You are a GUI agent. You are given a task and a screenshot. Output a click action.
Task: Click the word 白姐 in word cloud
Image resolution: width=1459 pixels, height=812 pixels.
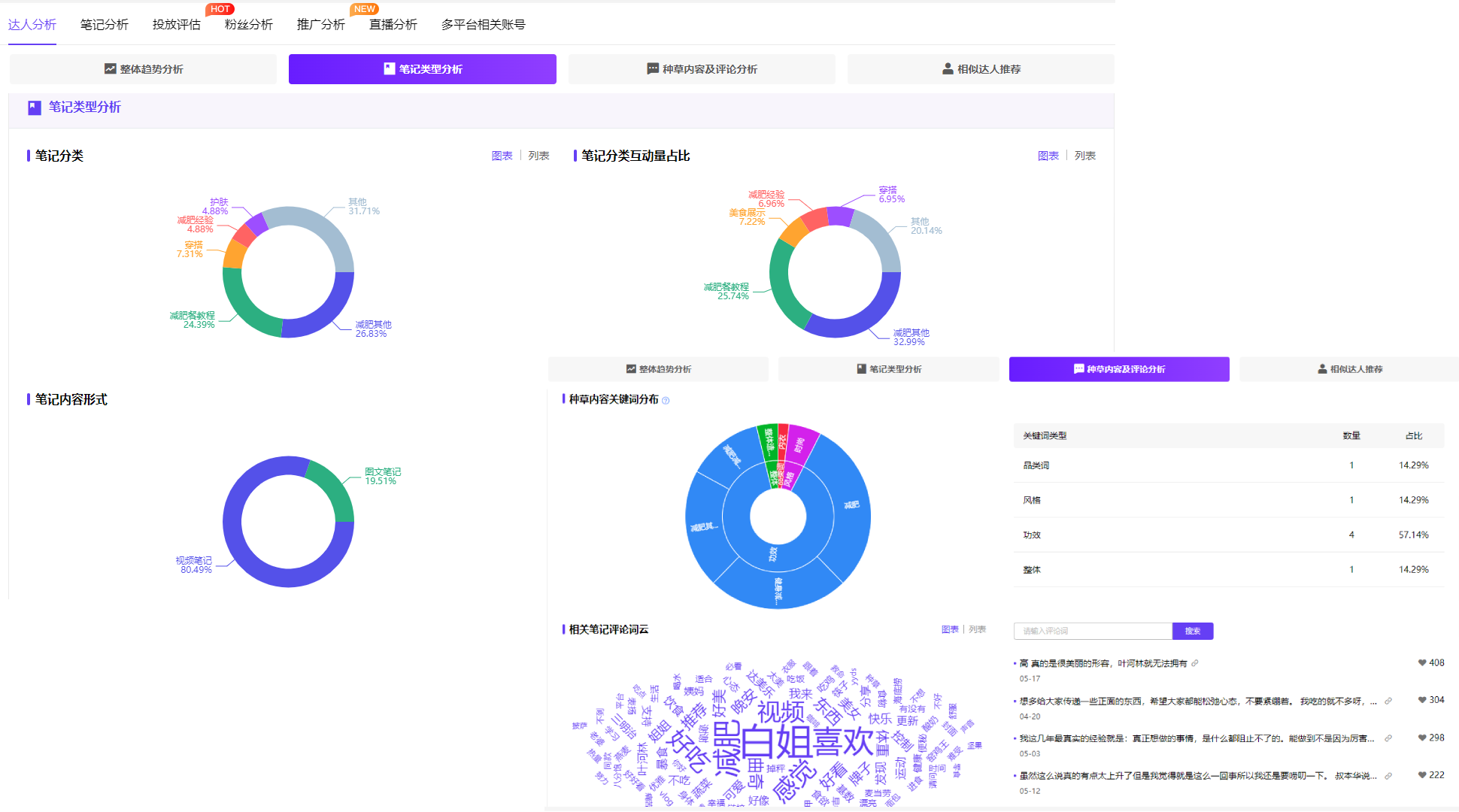(x=777, y=743)
